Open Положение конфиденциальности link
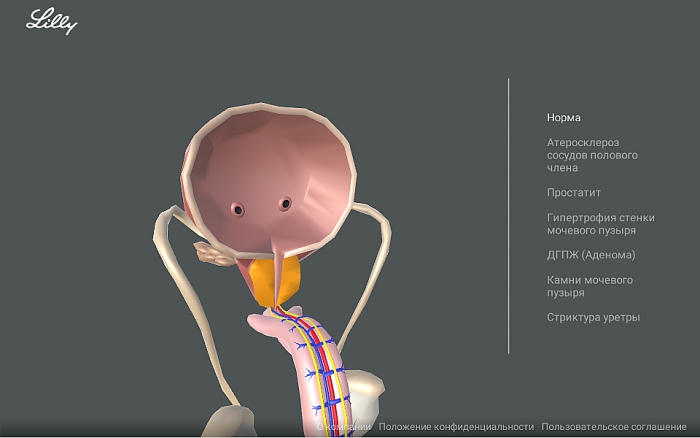The height and width of the screenshot is (438, 700). pos(456,427)
